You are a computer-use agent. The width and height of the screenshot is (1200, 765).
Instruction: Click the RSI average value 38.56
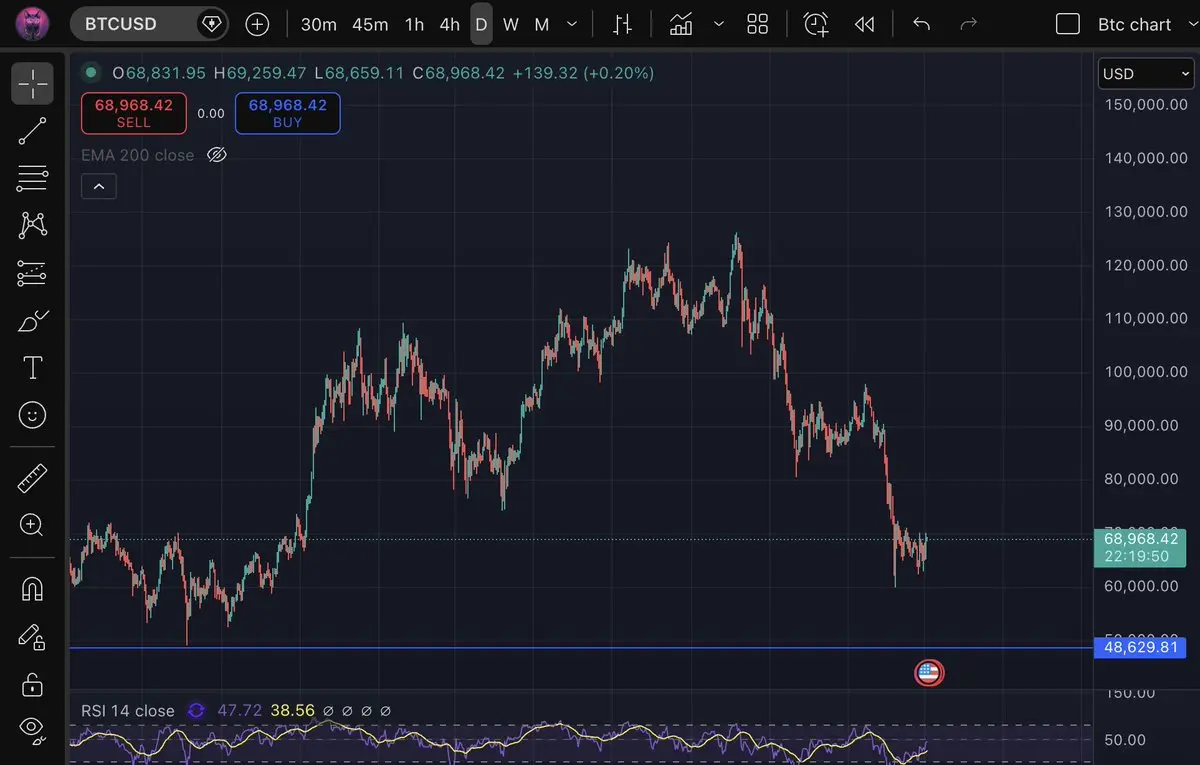[291, 711]
